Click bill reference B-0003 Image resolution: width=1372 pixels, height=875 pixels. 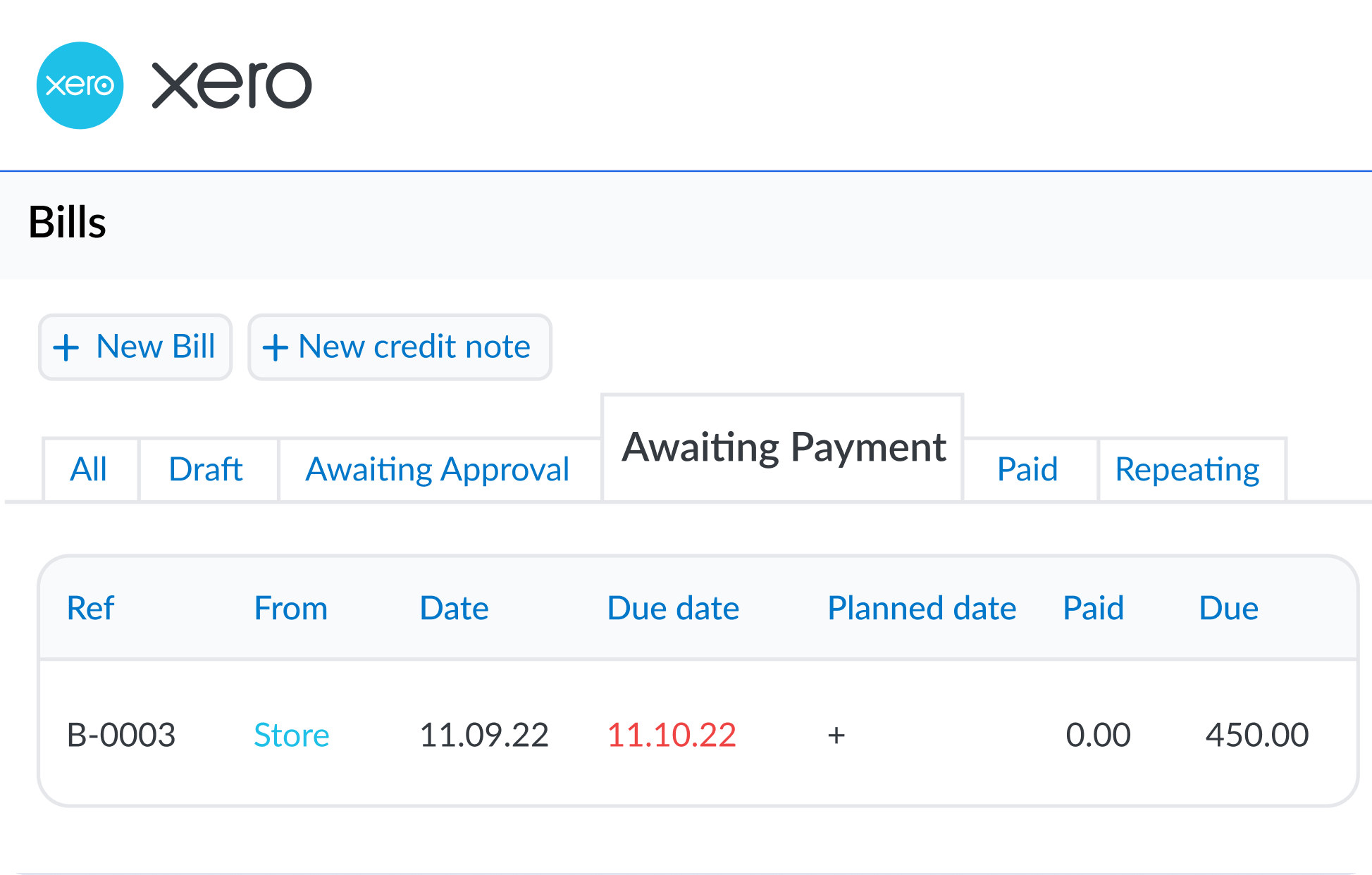pyautogui.click(x=121, y=735)
